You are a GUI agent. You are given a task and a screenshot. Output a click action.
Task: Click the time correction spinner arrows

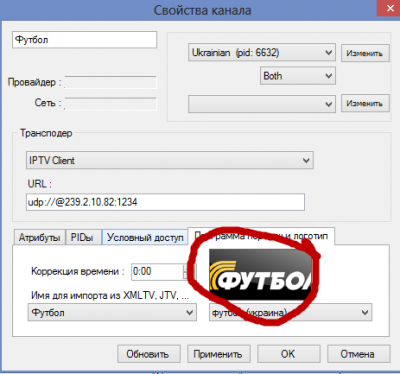[187, 271]
